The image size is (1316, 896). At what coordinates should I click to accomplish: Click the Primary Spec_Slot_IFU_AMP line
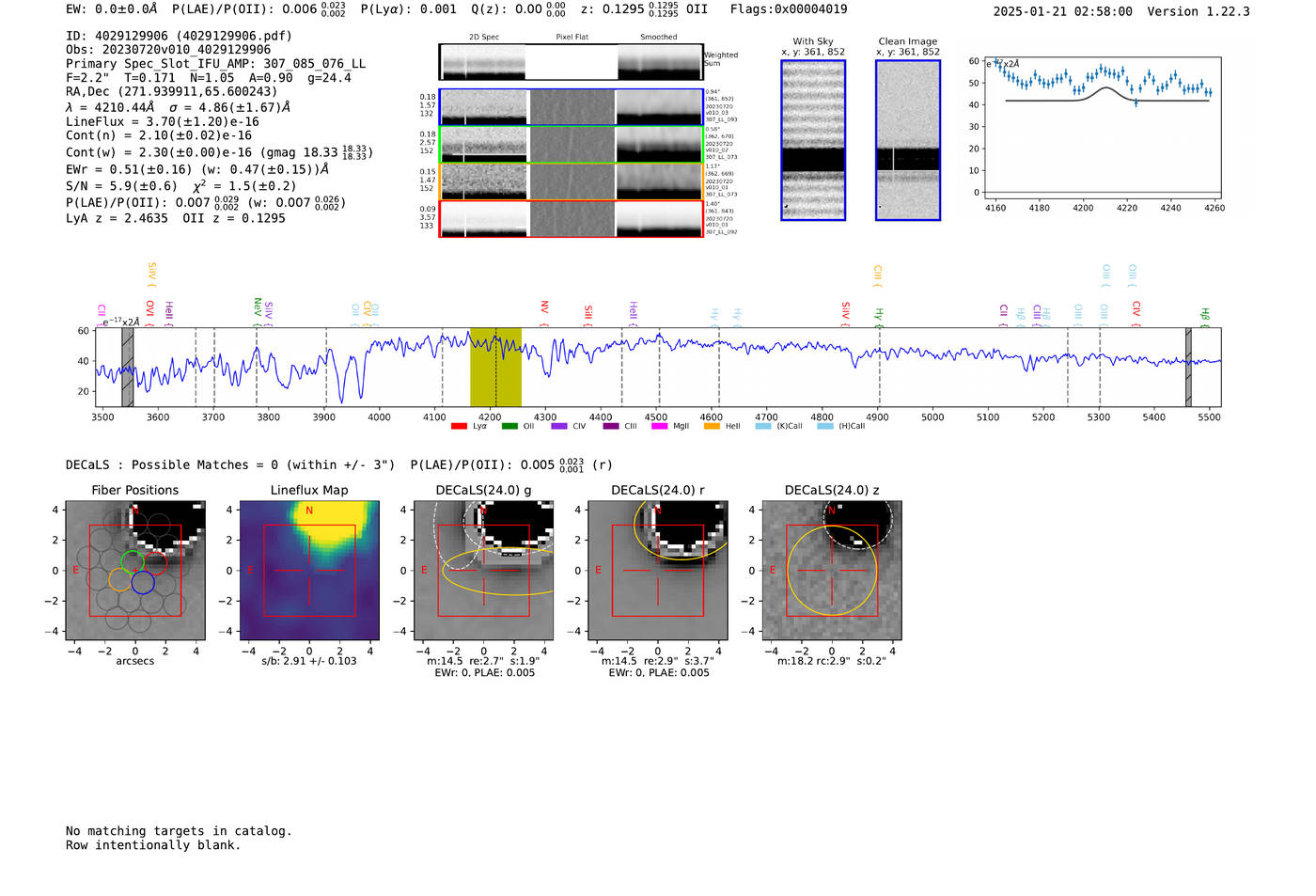click(216, 64)
